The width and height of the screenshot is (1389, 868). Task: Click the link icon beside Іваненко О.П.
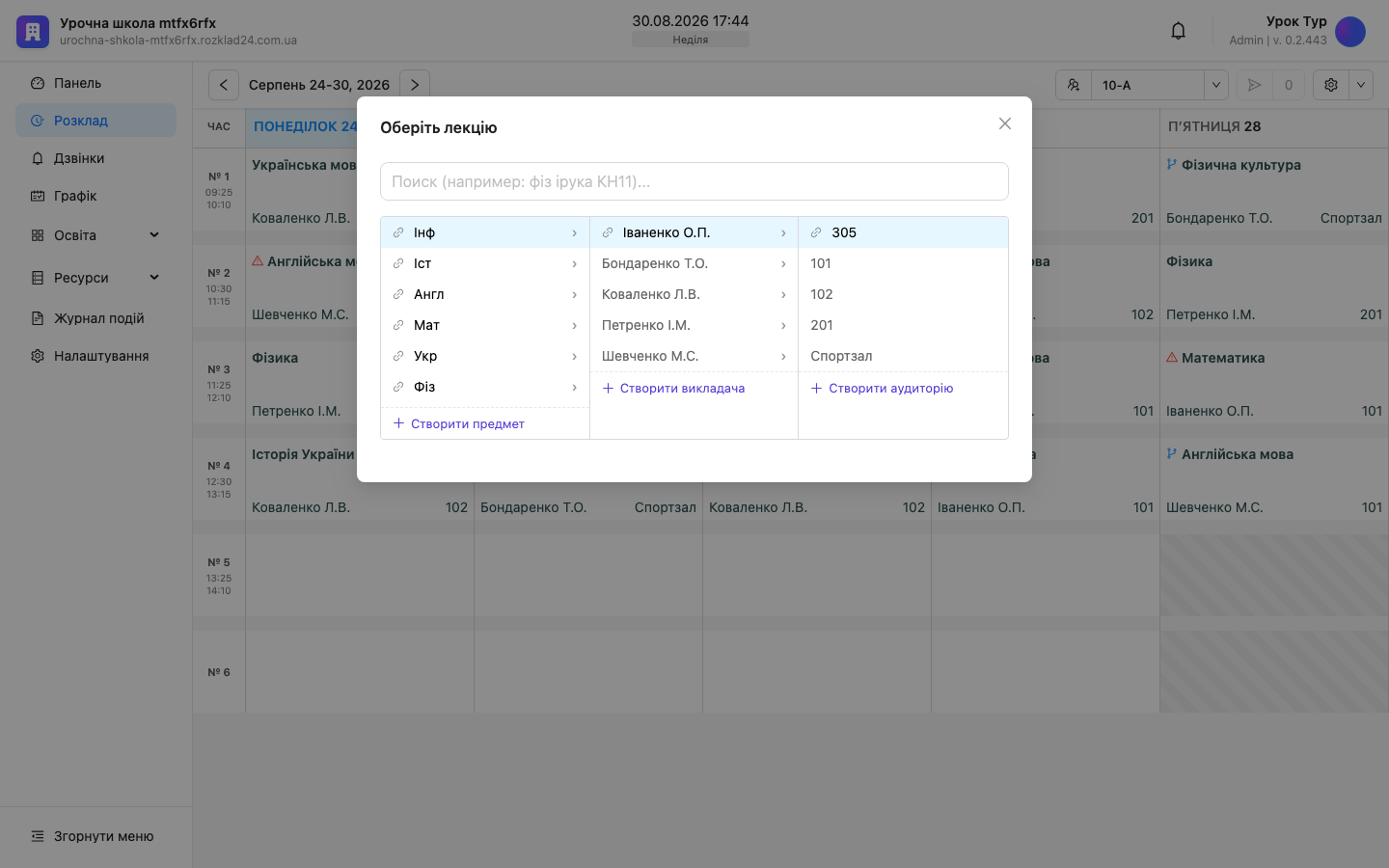608,232
